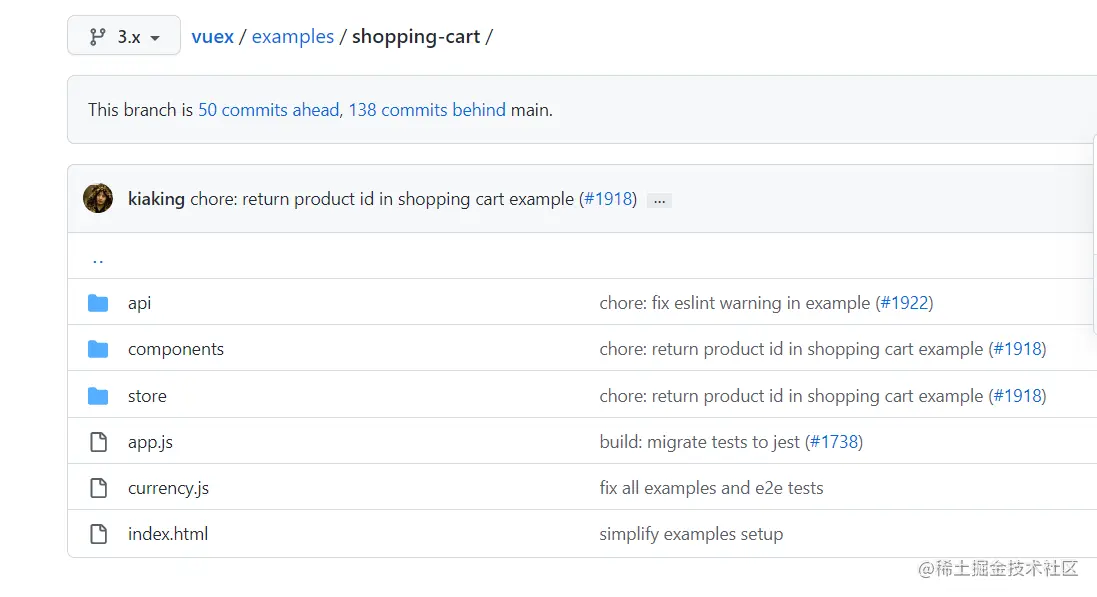Open the 50 commits ahead link
Screen dimensions: 1097x597
point(268,110)
